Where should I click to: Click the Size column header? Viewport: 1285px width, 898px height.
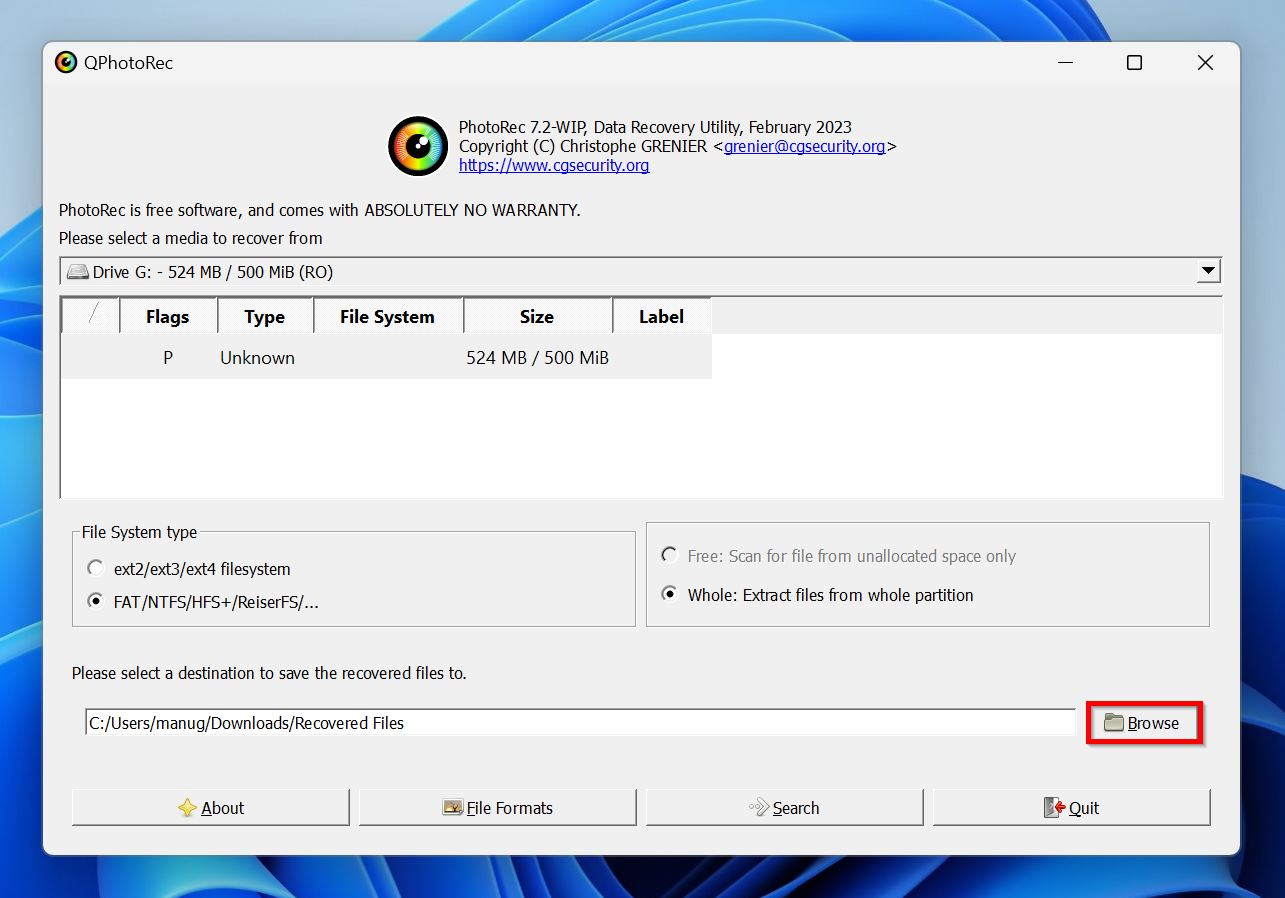(x=537, y=315)
